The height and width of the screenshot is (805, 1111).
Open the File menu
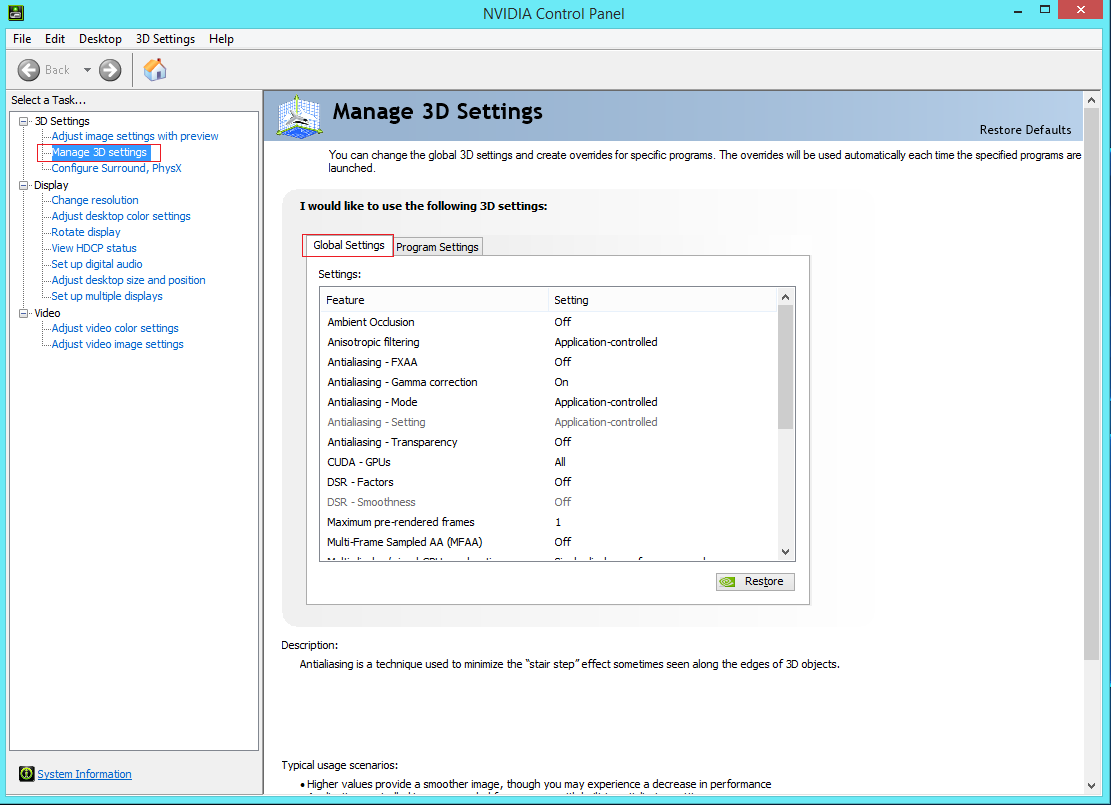click(x=22, y=39)
